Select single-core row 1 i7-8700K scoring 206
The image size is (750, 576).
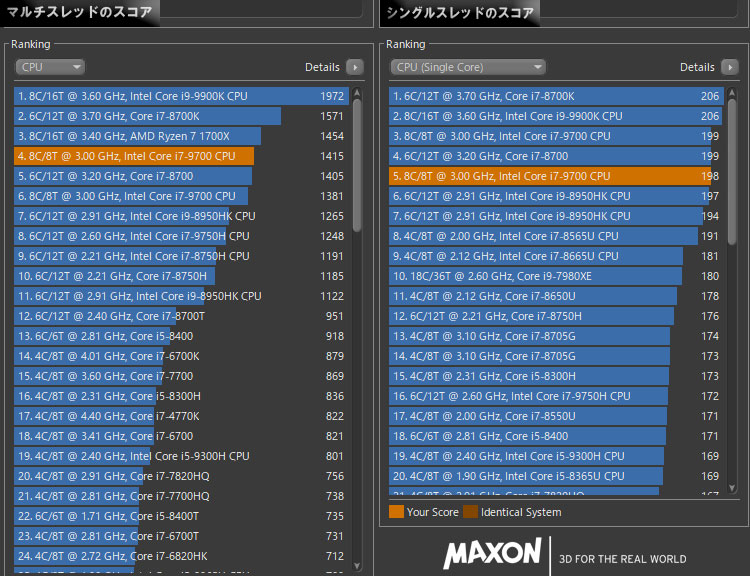click(556, 96)
